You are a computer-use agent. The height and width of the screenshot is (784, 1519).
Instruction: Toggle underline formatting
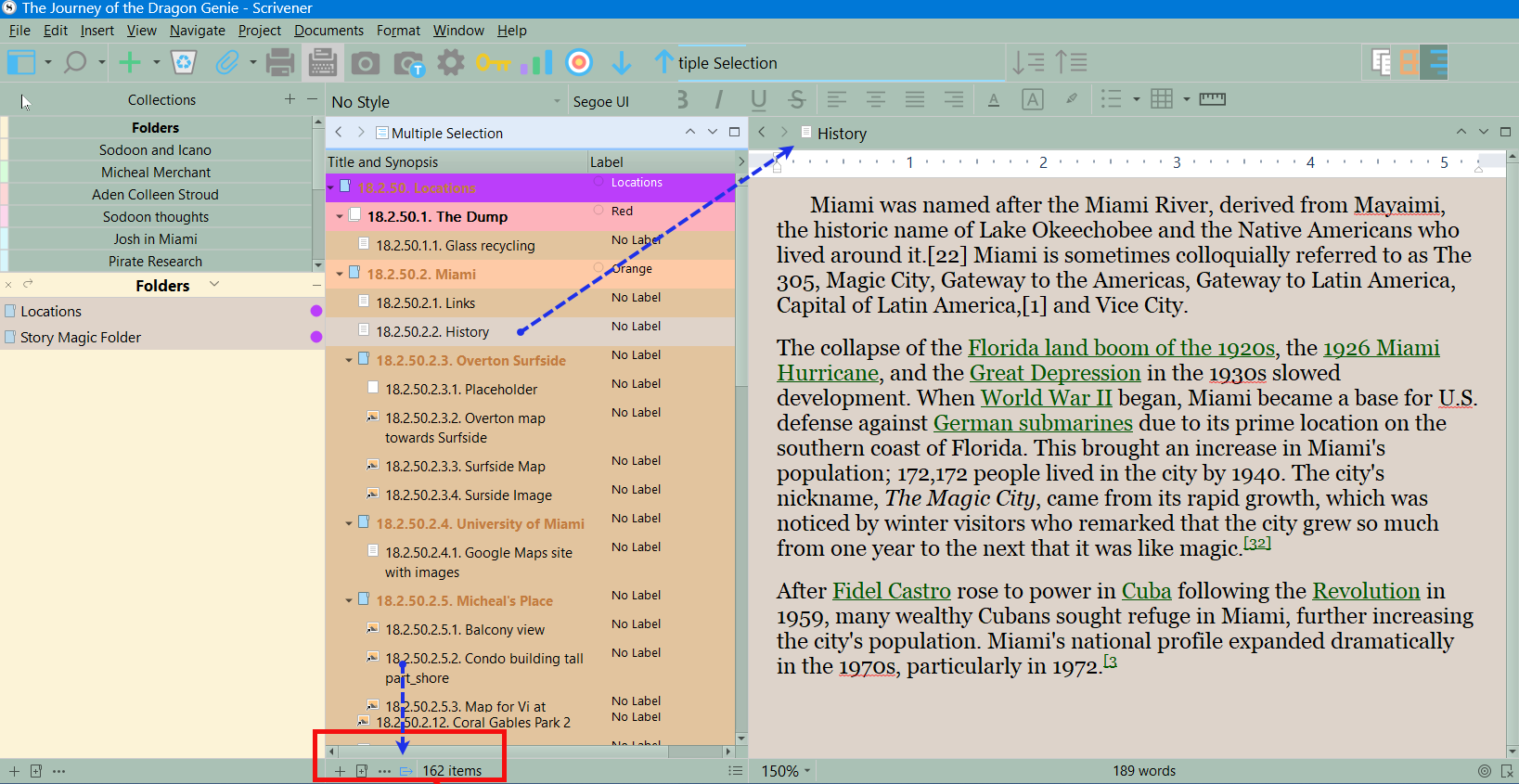758,99
